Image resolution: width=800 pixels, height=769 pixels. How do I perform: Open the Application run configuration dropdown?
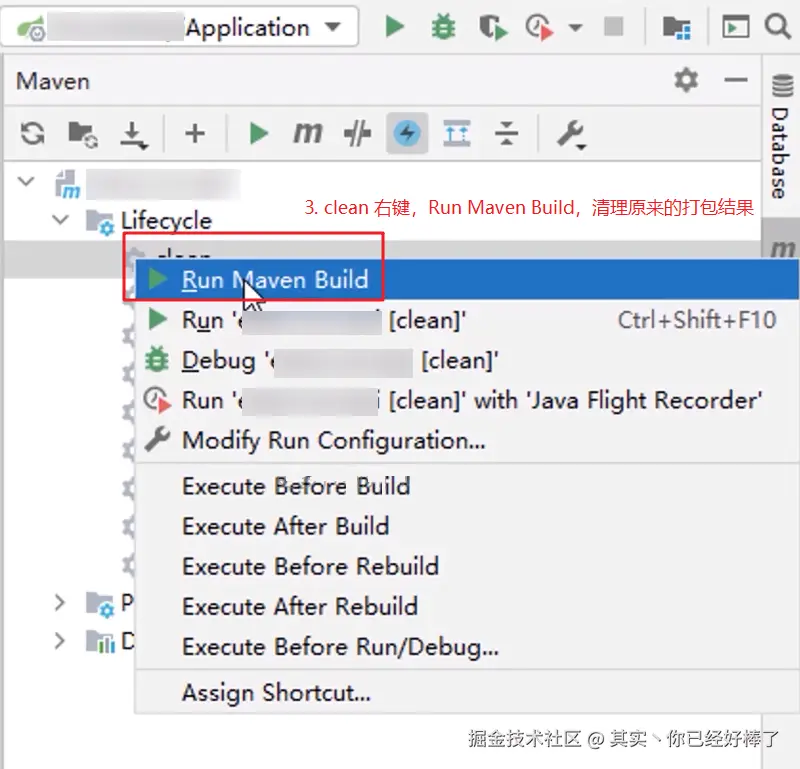[x=180, y=27]
